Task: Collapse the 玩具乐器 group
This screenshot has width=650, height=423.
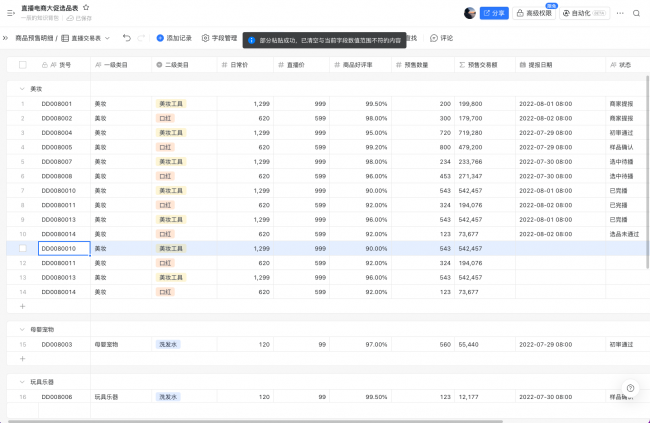Action: tap(22, 381)
